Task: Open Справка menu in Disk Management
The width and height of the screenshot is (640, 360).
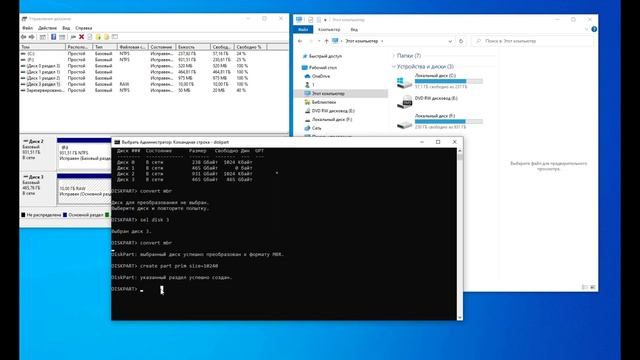Action: click(84, 28)
